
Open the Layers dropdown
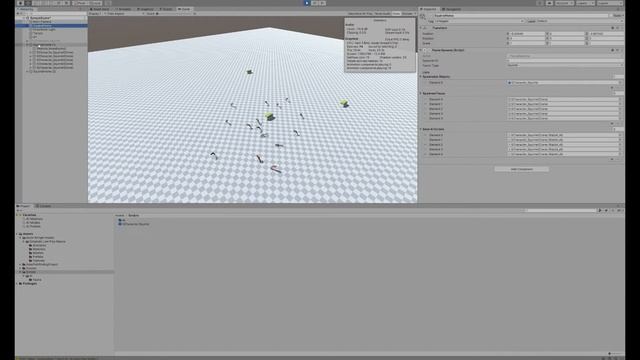[x=585, y=3]
